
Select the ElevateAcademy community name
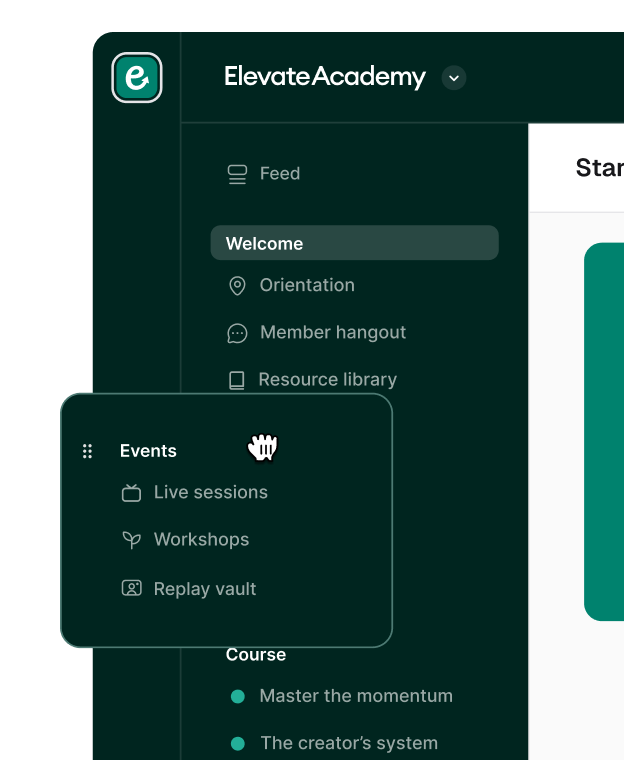tap(325, 77)
